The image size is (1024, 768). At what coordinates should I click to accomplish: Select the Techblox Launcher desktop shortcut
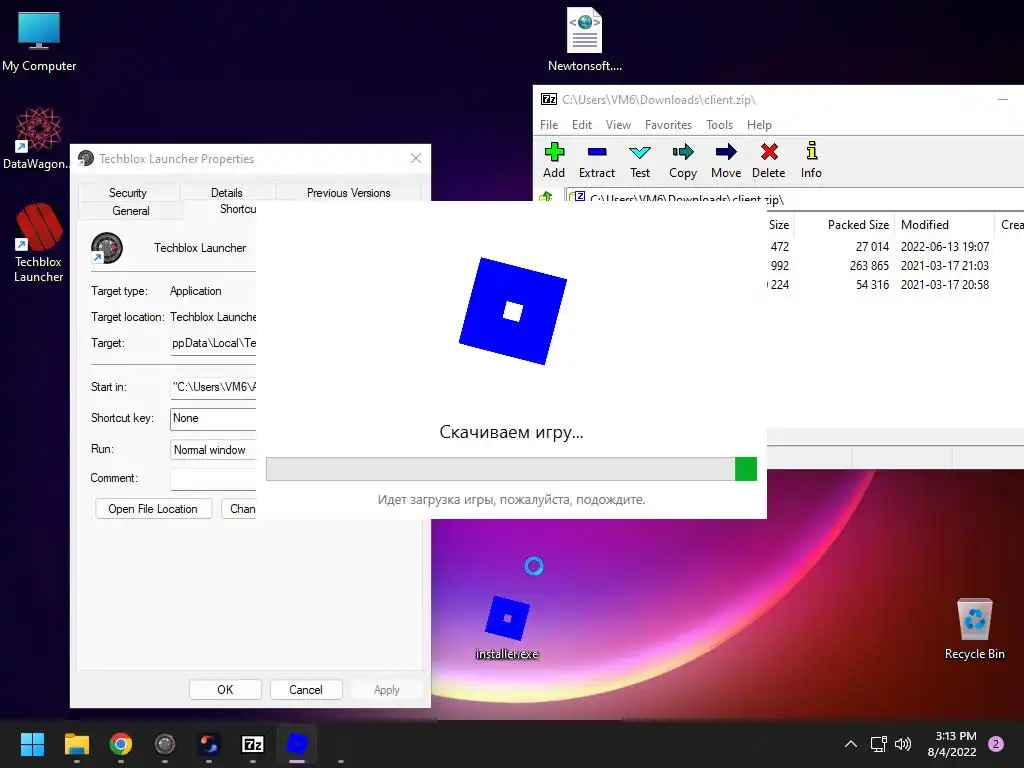[39, 243]
